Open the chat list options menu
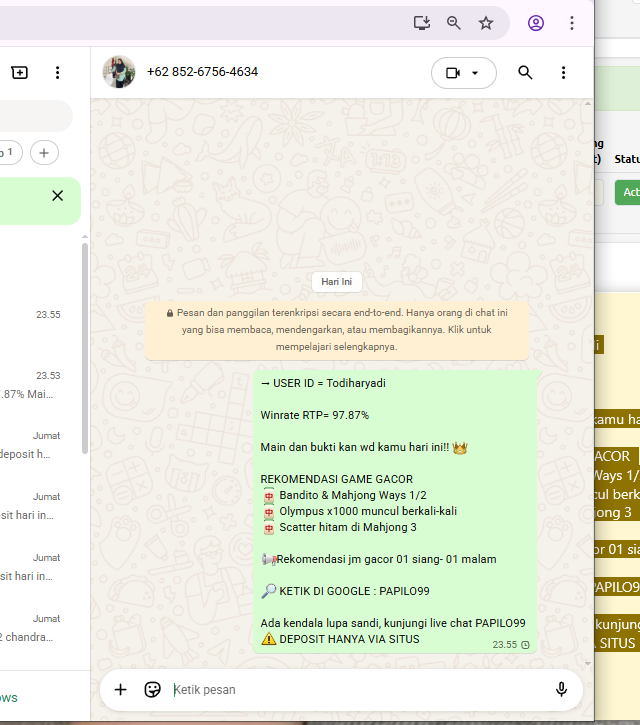This screenshot has height=725, width=640. coord(57,73)
